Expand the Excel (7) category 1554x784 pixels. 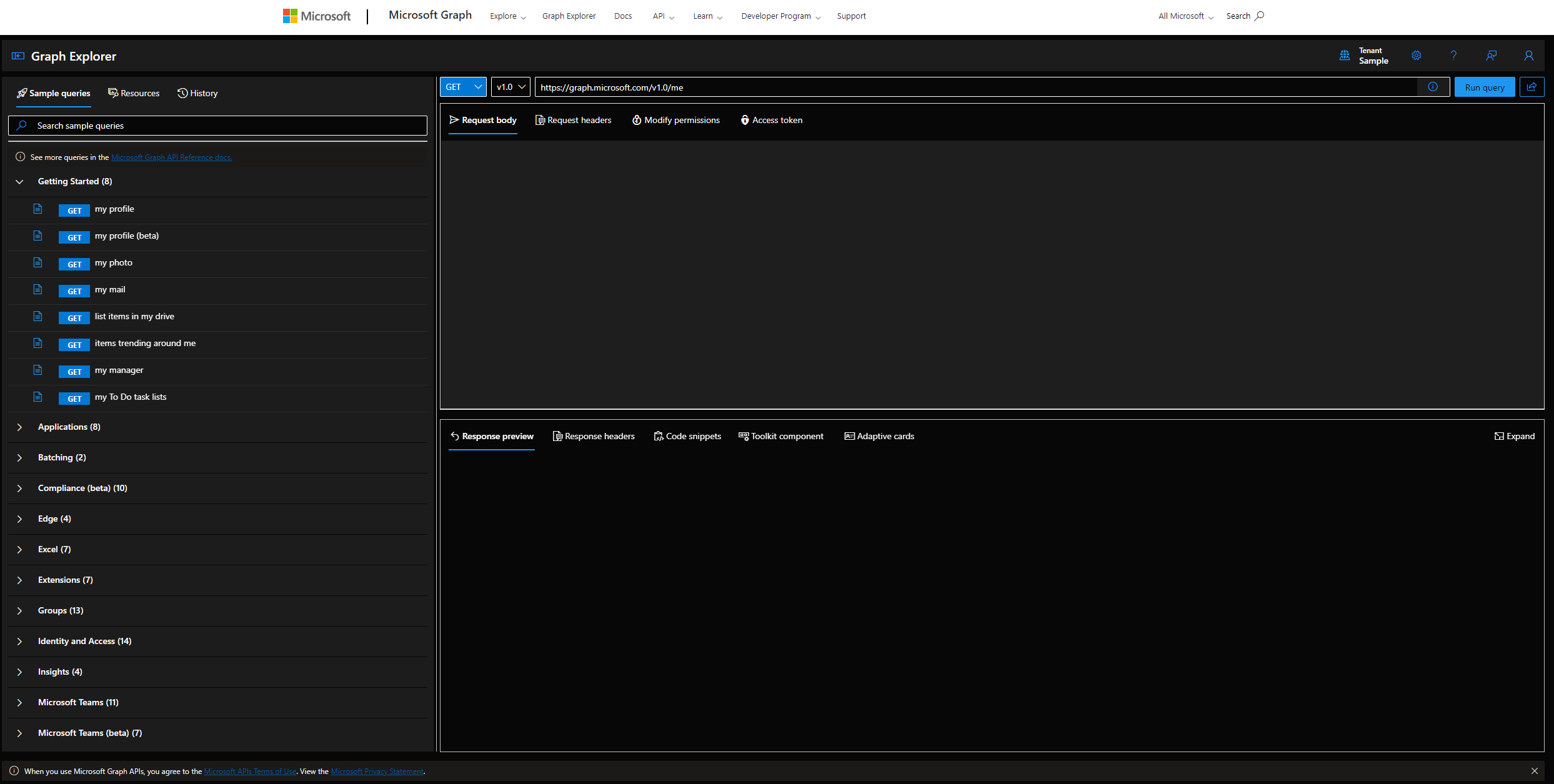pyautogui.click(x=19, y=550)
